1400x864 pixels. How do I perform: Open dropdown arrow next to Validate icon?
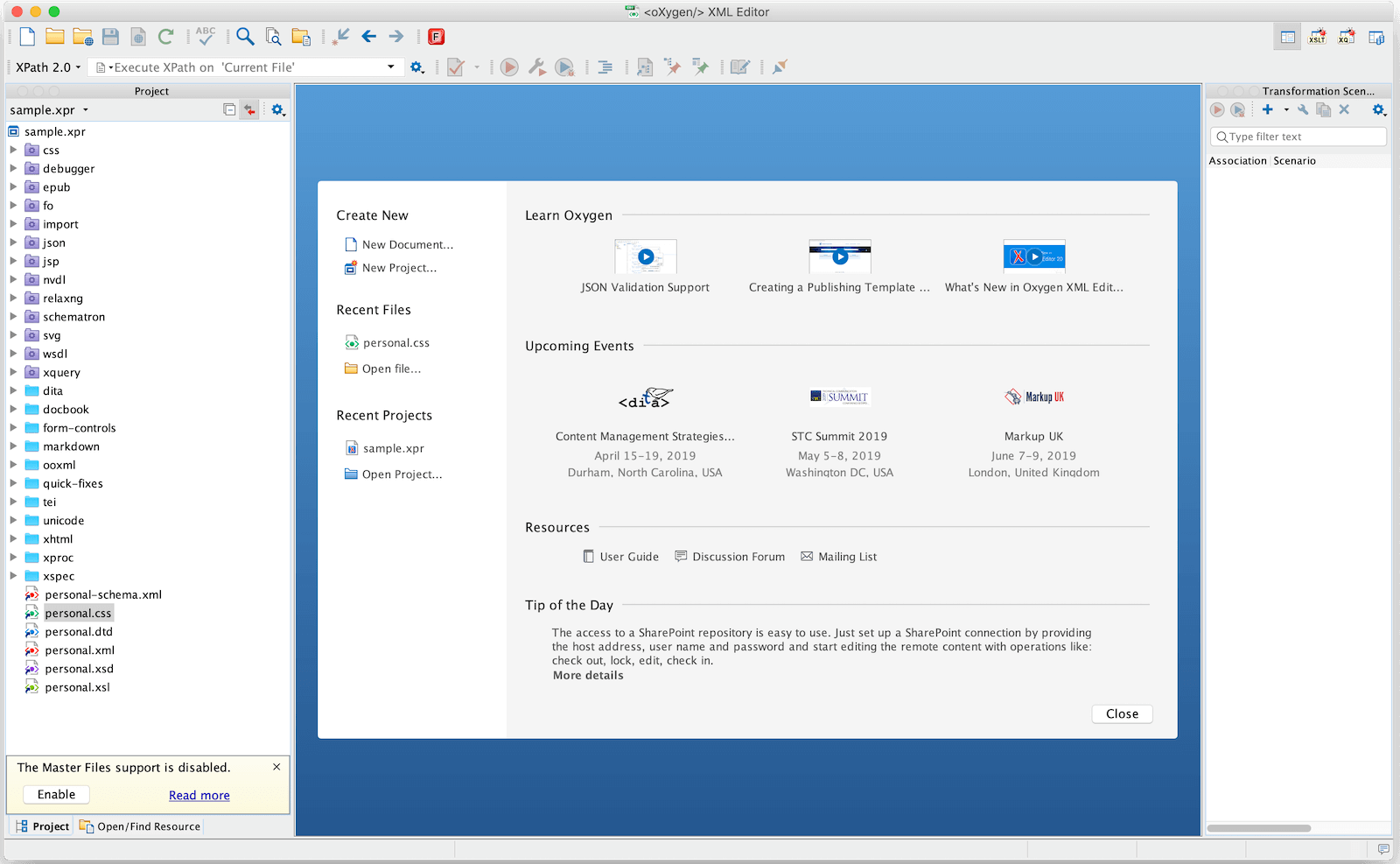(x=477, y=67)
